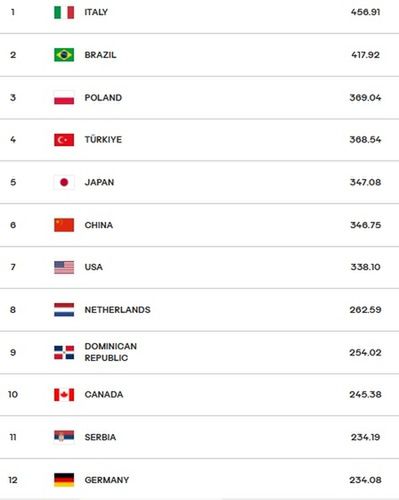The height and width of the screenshot is (500, 399).
Task: Select the Germany flag icon
Action: [x=64, y=480]
